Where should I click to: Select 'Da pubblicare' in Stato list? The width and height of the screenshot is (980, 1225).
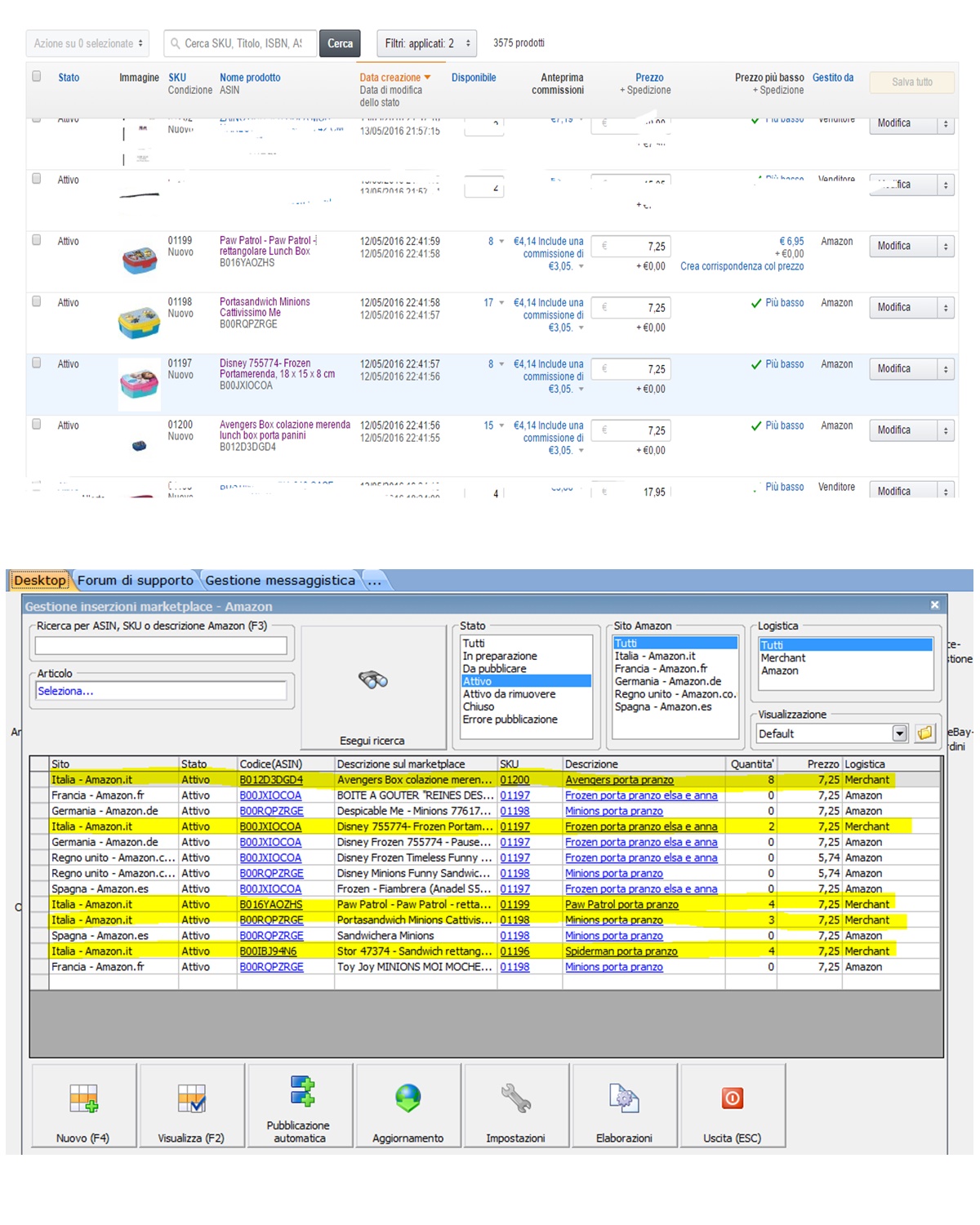(494, 668)
